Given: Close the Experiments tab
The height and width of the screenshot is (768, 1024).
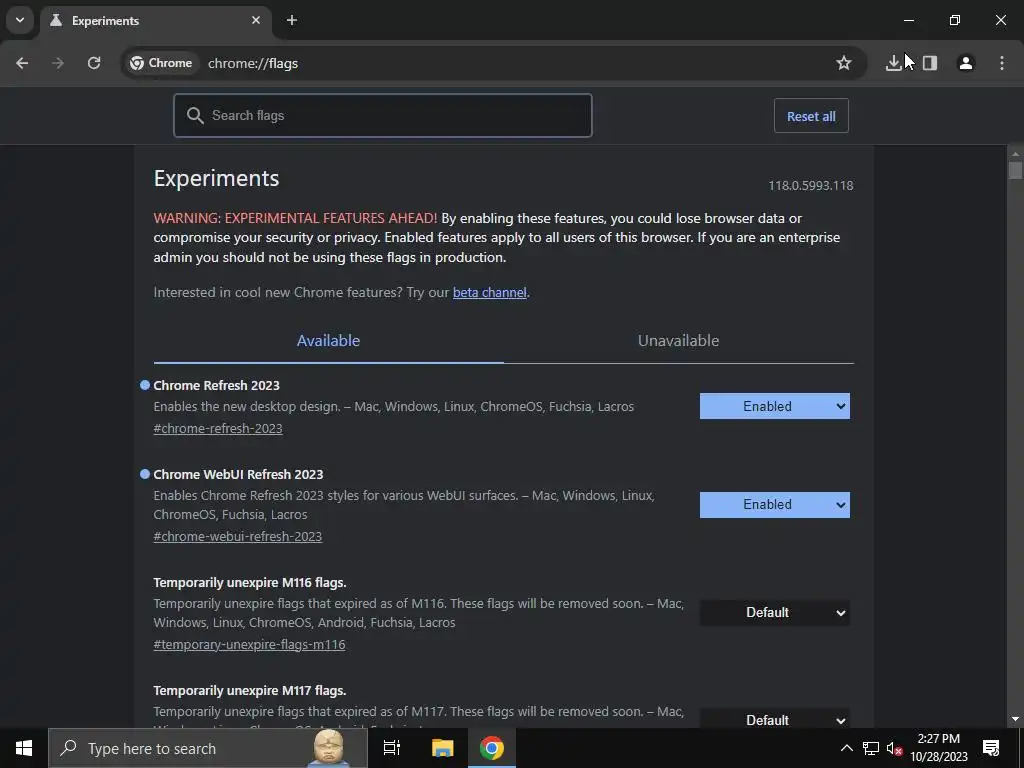Looking at the screenshot, I should coord(256,20).
